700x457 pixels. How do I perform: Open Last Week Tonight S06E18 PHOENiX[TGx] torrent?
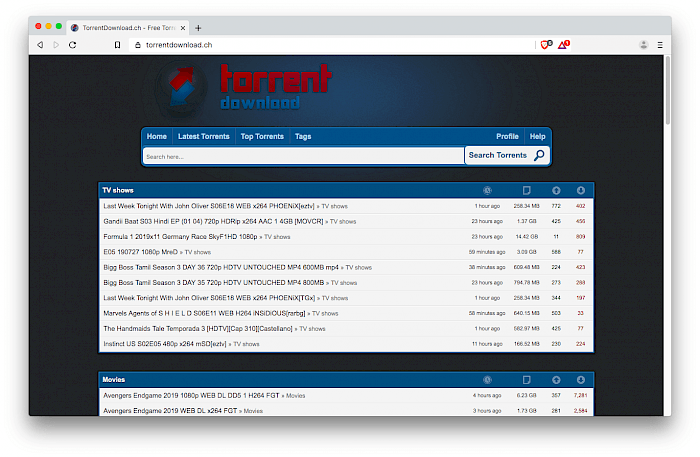click(x=209, y=298)
